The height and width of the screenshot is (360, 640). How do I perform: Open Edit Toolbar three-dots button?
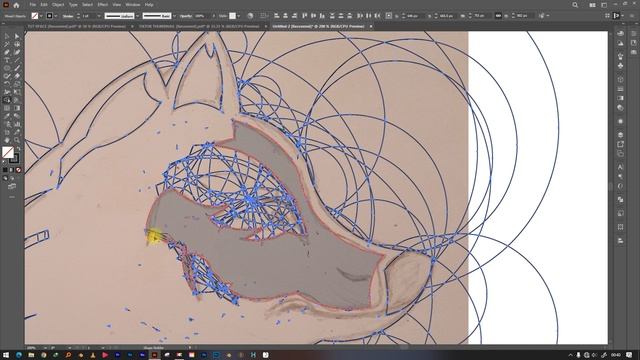coord(12,197)
